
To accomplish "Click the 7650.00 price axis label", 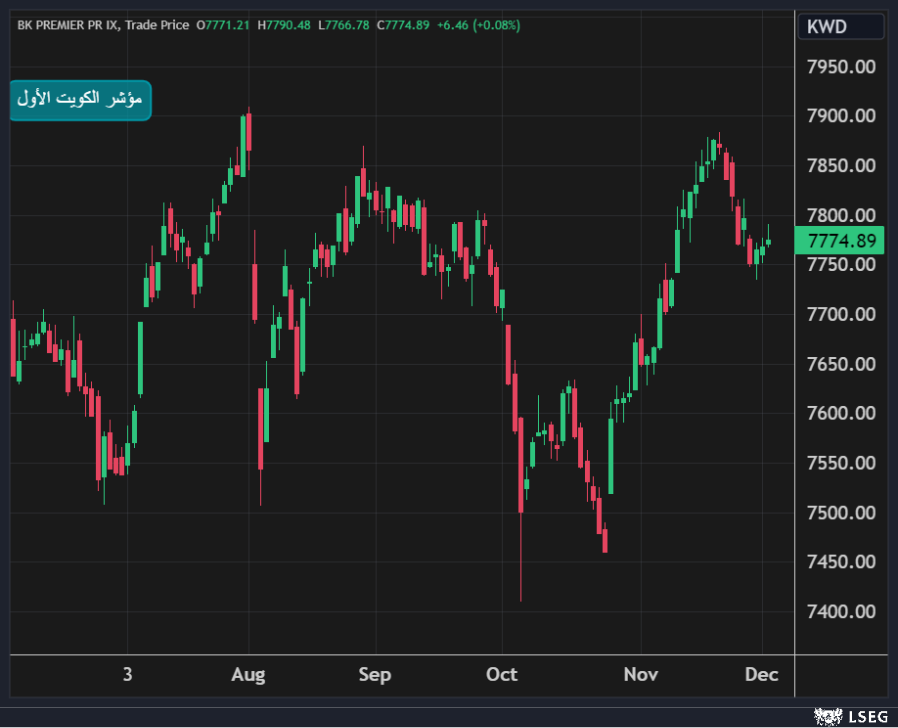I will click(841, 364).
